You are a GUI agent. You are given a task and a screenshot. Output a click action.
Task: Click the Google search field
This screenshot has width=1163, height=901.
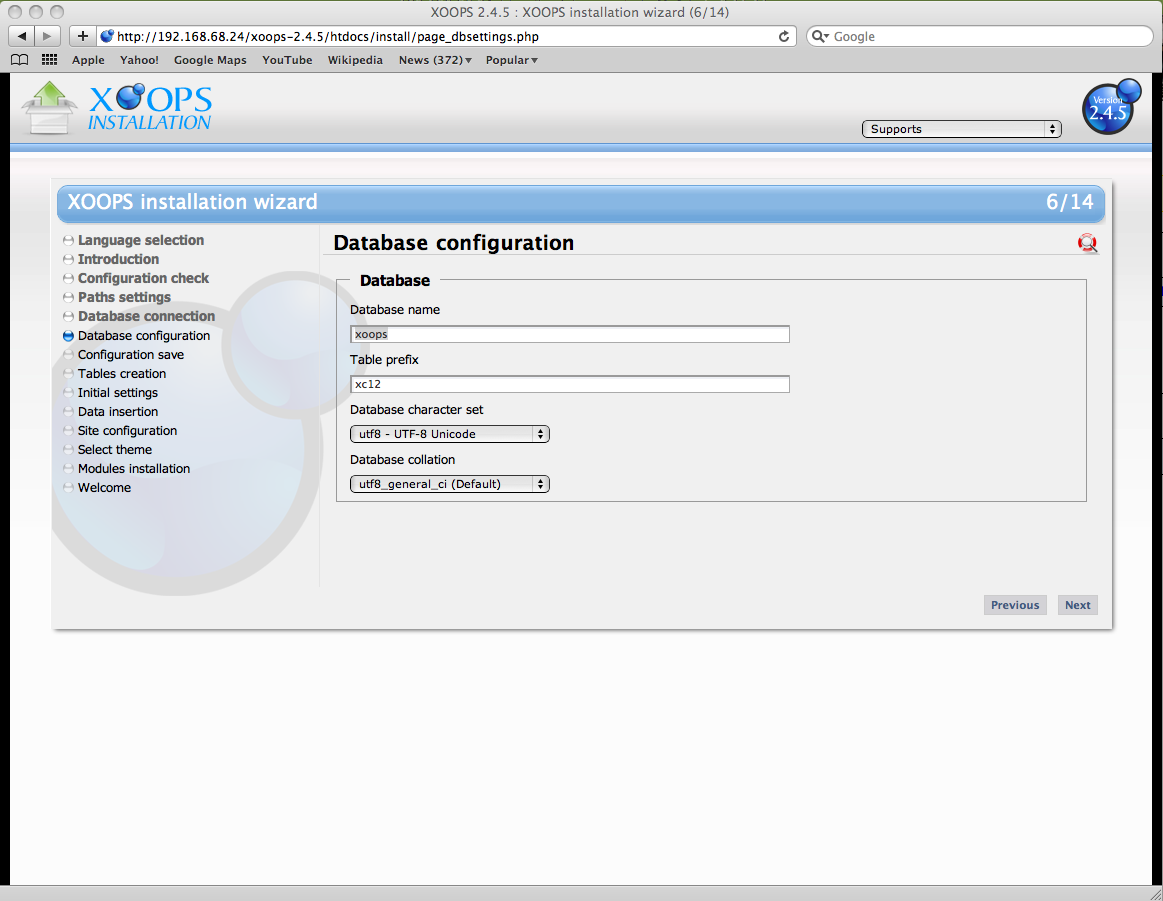pyautogui.click(x=980, y=36)
